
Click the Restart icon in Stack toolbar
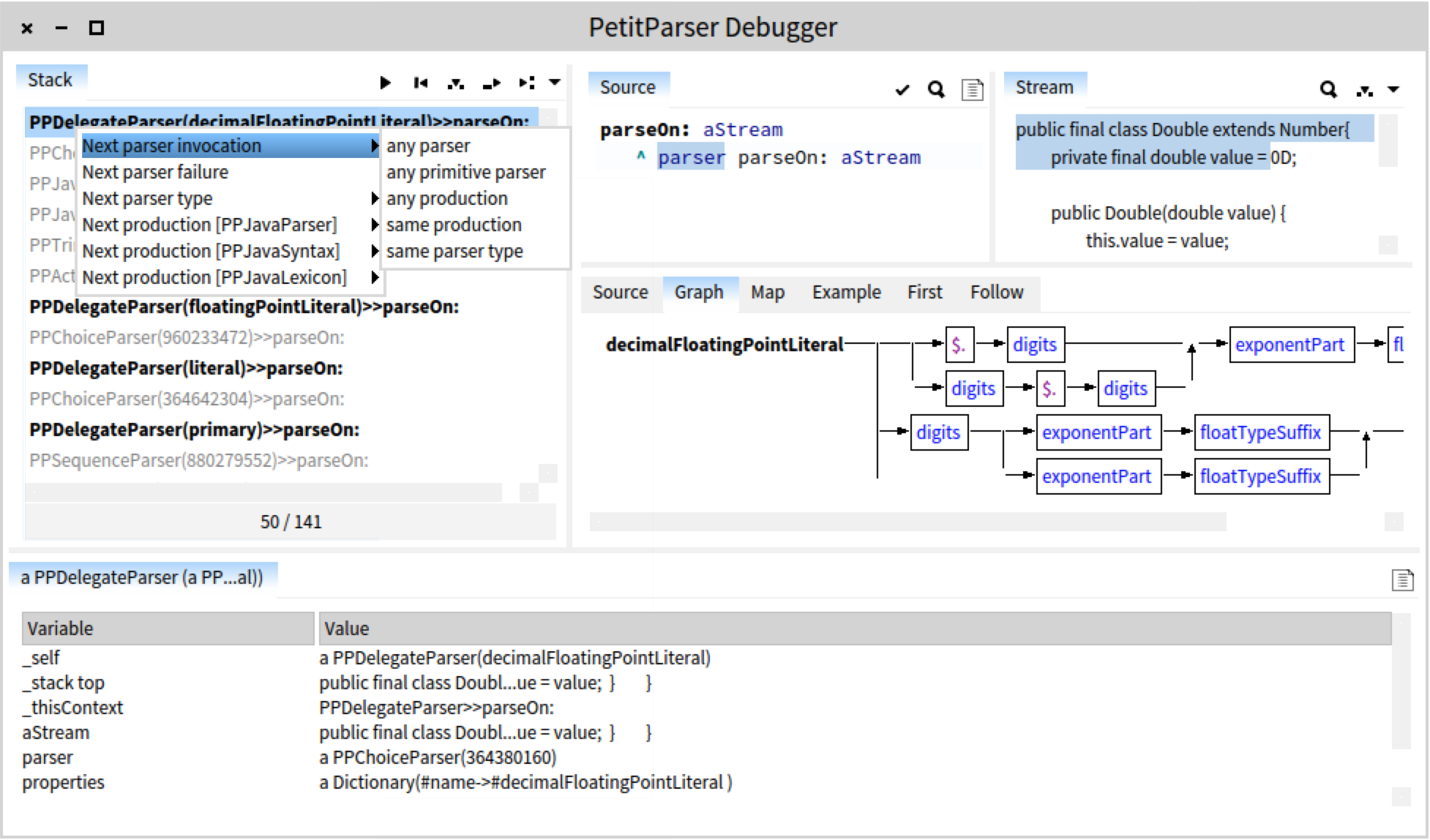coord(420,83)
